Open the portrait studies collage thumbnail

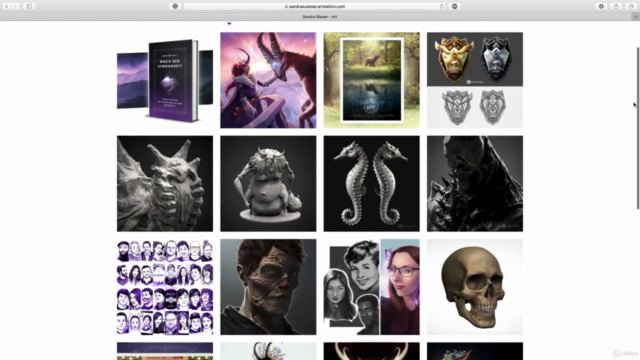pos(371,287)
